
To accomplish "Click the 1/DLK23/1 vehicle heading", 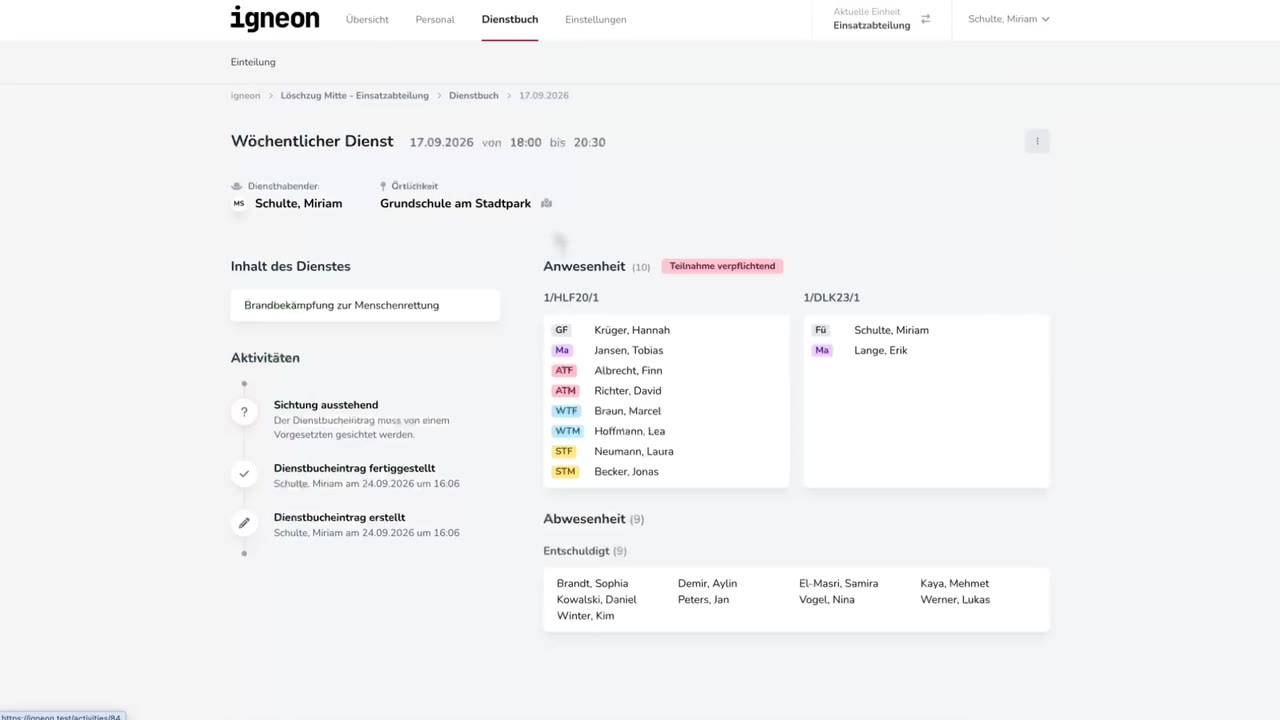I will coord(832,298).
